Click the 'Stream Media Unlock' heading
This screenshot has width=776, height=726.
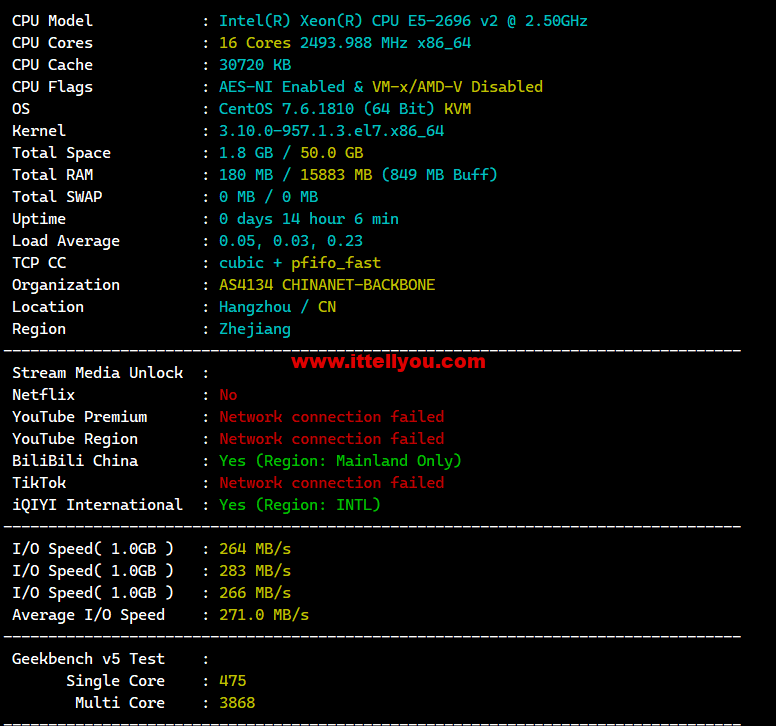click(x=97, y=373)
